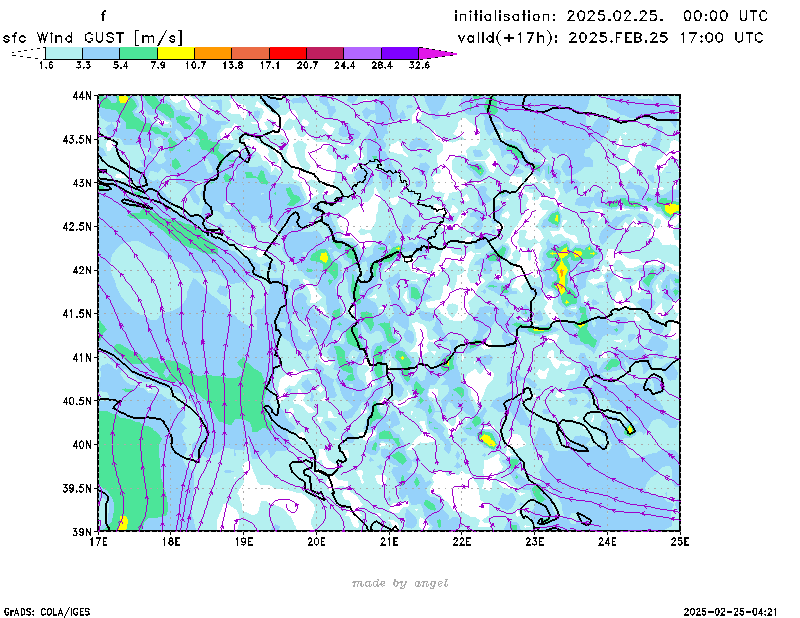This screenshot has width=800, height=618.
Task: Click the 39N latitude axis label
Action: [x=83, y=531]
